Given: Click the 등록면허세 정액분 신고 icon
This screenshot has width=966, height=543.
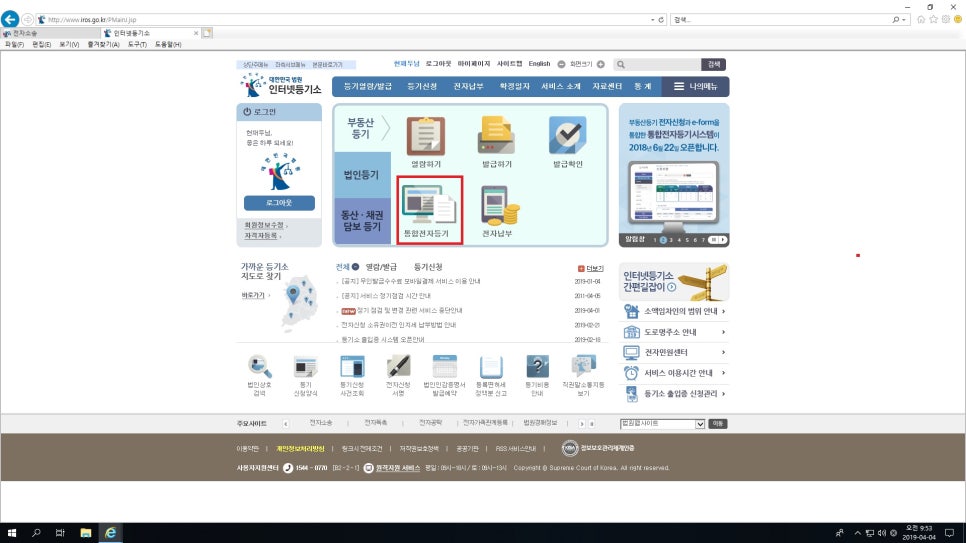Looking at the screenshot, I should tap(491, 366).
